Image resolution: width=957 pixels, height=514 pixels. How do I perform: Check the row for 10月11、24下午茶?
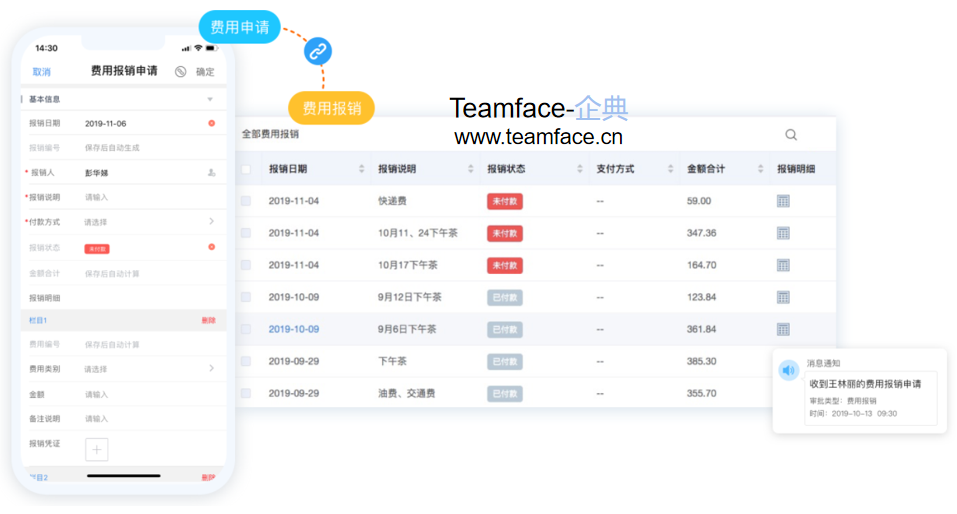tap(246, 233)
